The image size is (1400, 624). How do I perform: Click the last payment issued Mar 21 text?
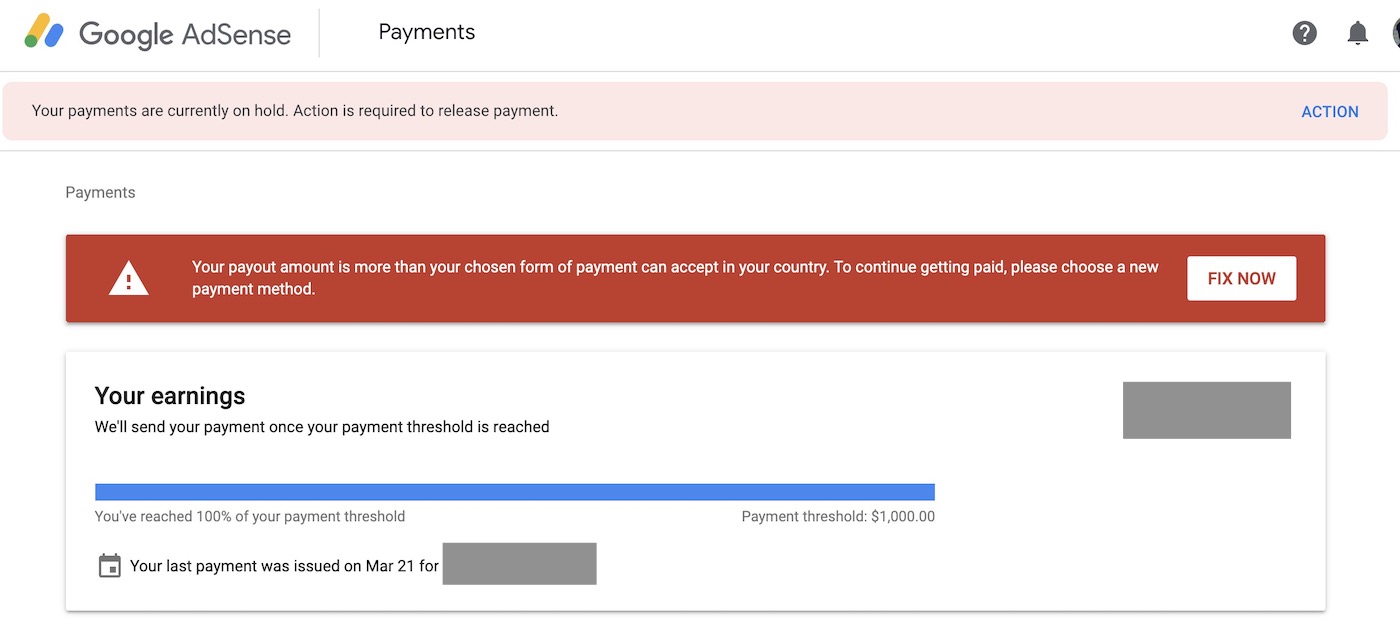click(x=285, y=566)
